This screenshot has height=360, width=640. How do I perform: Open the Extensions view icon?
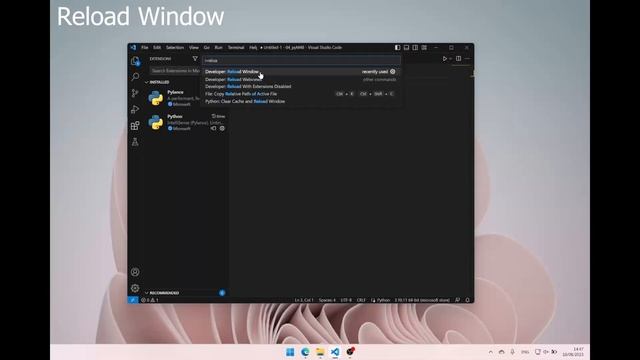[135, 125]
